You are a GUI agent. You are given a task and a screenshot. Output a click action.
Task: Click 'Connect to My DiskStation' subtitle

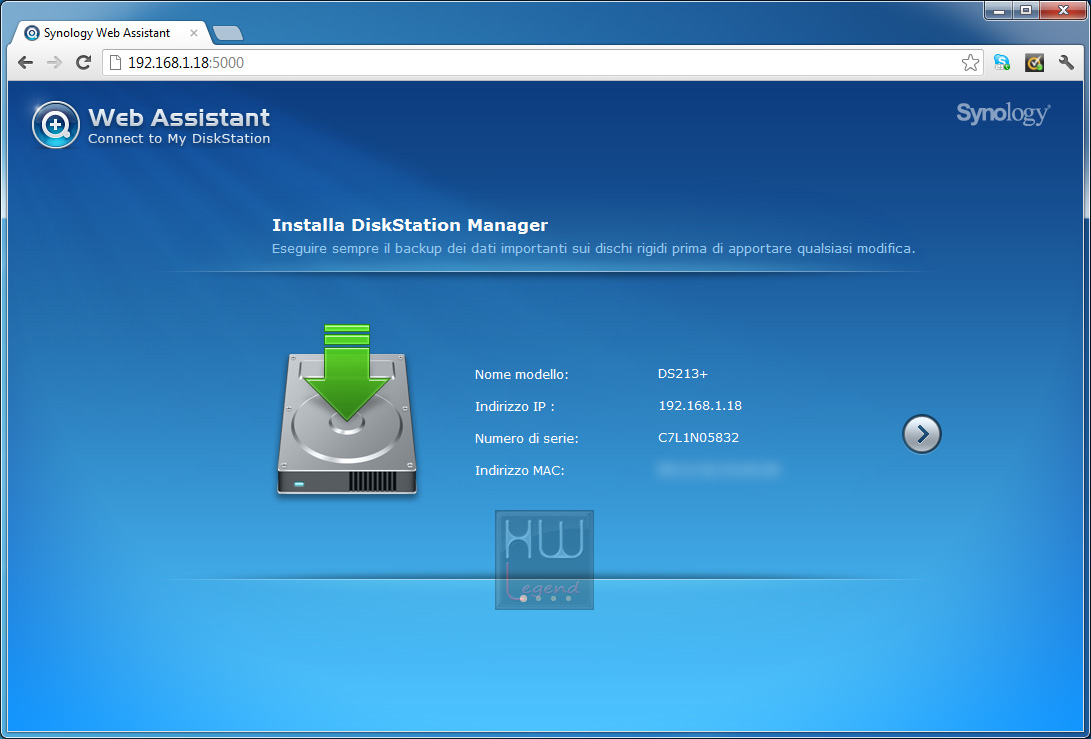[x=180, y=138]
